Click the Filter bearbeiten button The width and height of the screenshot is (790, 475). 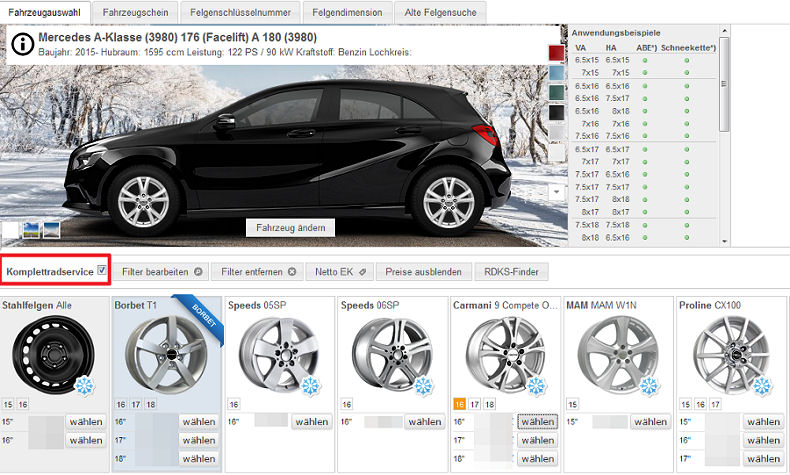pyautogui.click(x=162, y=272)
